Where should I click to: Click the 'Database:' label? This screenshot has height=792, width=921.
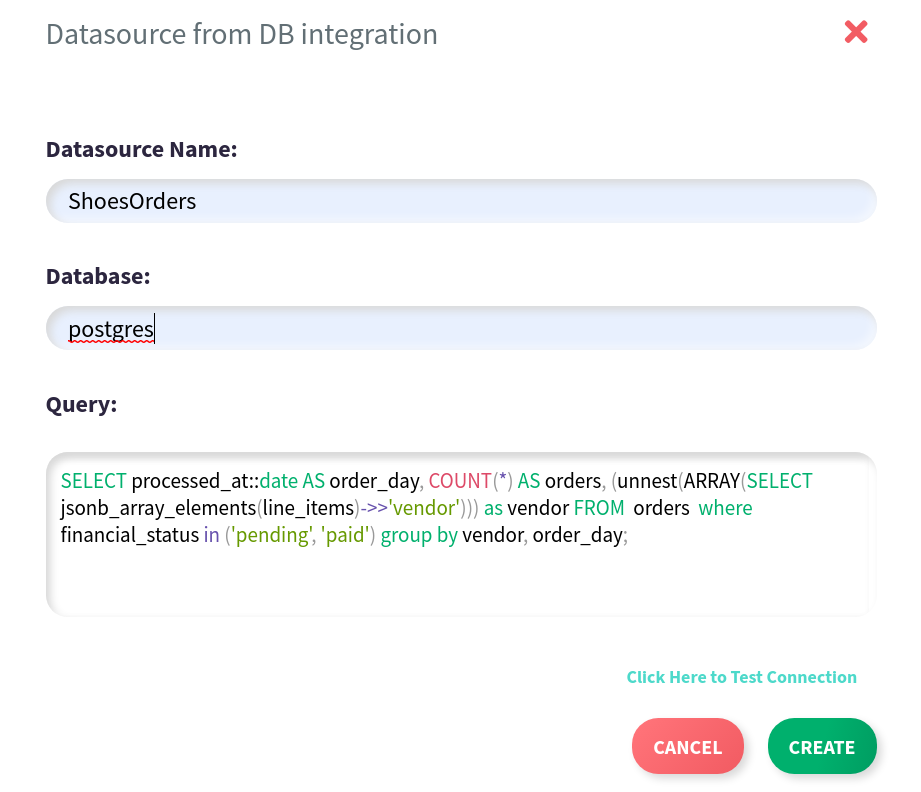(x=98, y=277)
